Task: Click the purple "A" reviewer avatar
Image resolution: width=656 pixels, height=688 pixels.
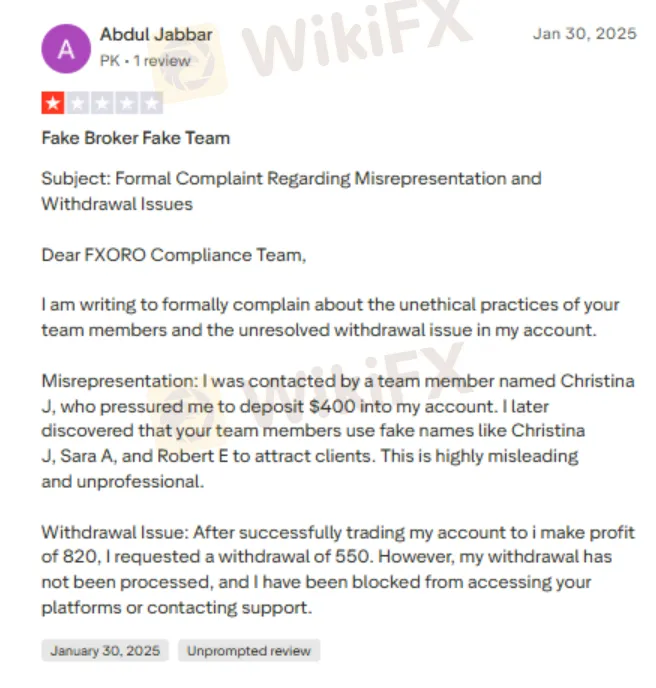Action: tap(66, 48)
